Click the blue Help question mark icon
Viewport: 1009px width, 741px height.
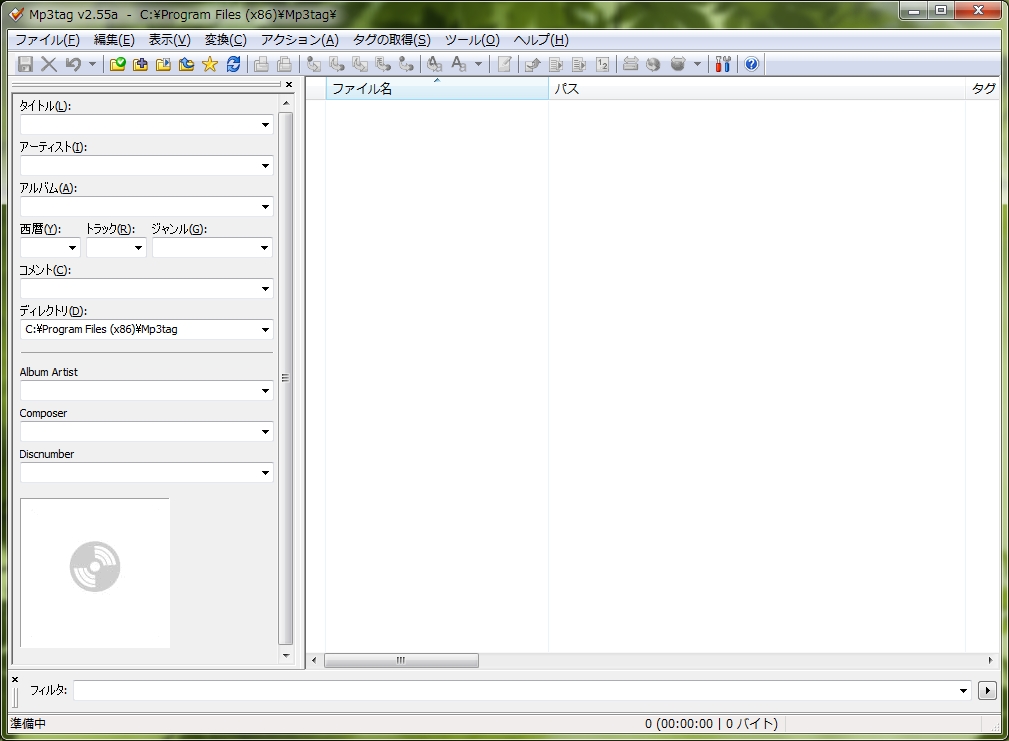click(x=751, y=64)
